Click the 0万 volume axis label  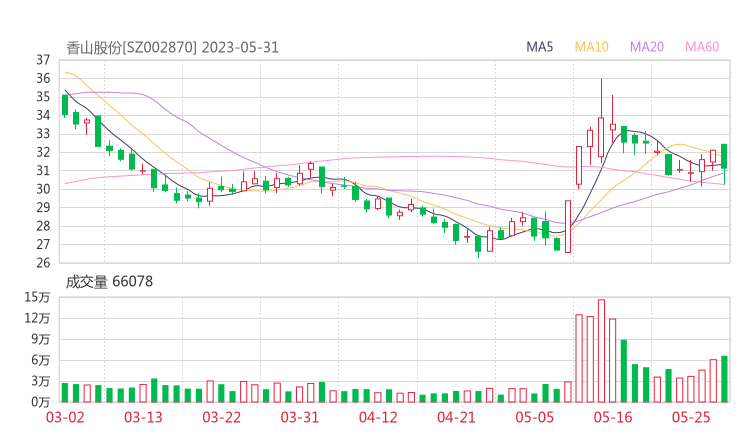(x=41, y=402)
